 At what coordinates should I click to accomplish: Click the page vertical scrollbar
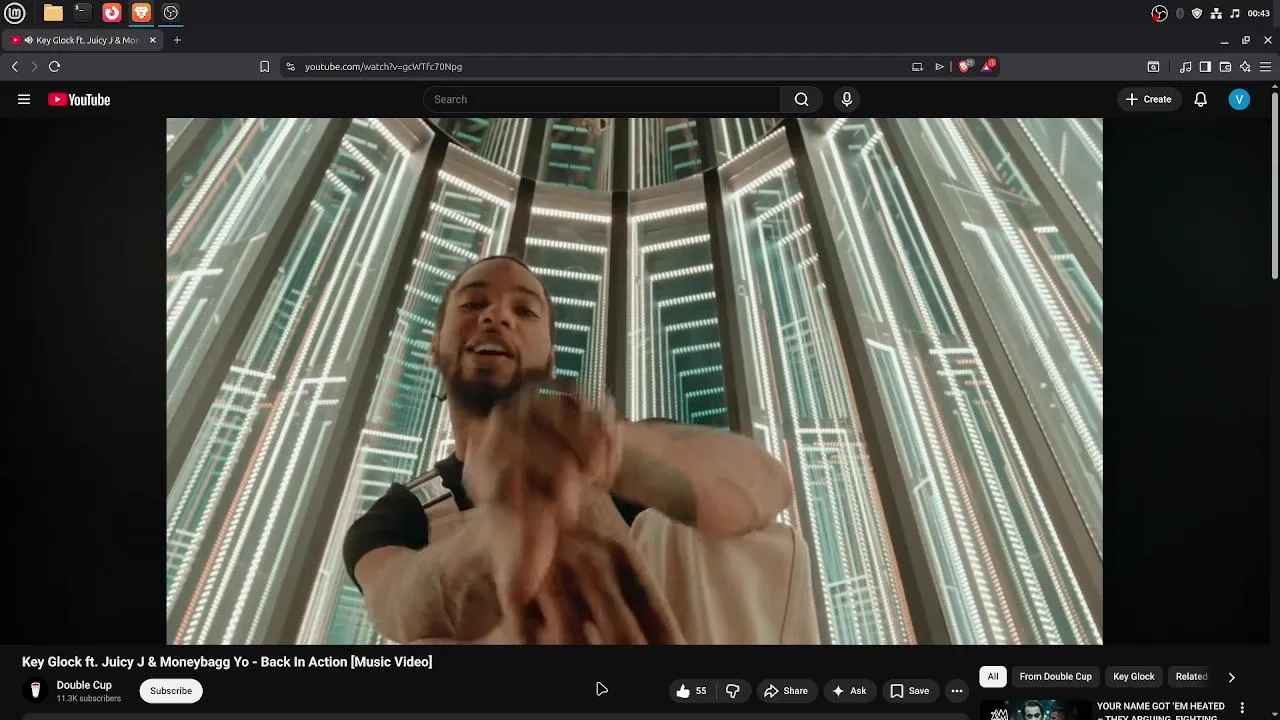click(1274, 185)
